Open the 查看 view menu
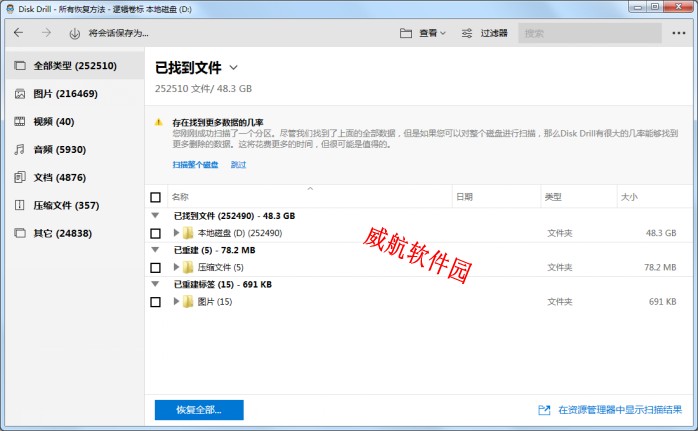The height and width of the screenshot is (431, 698). (422, 33)
